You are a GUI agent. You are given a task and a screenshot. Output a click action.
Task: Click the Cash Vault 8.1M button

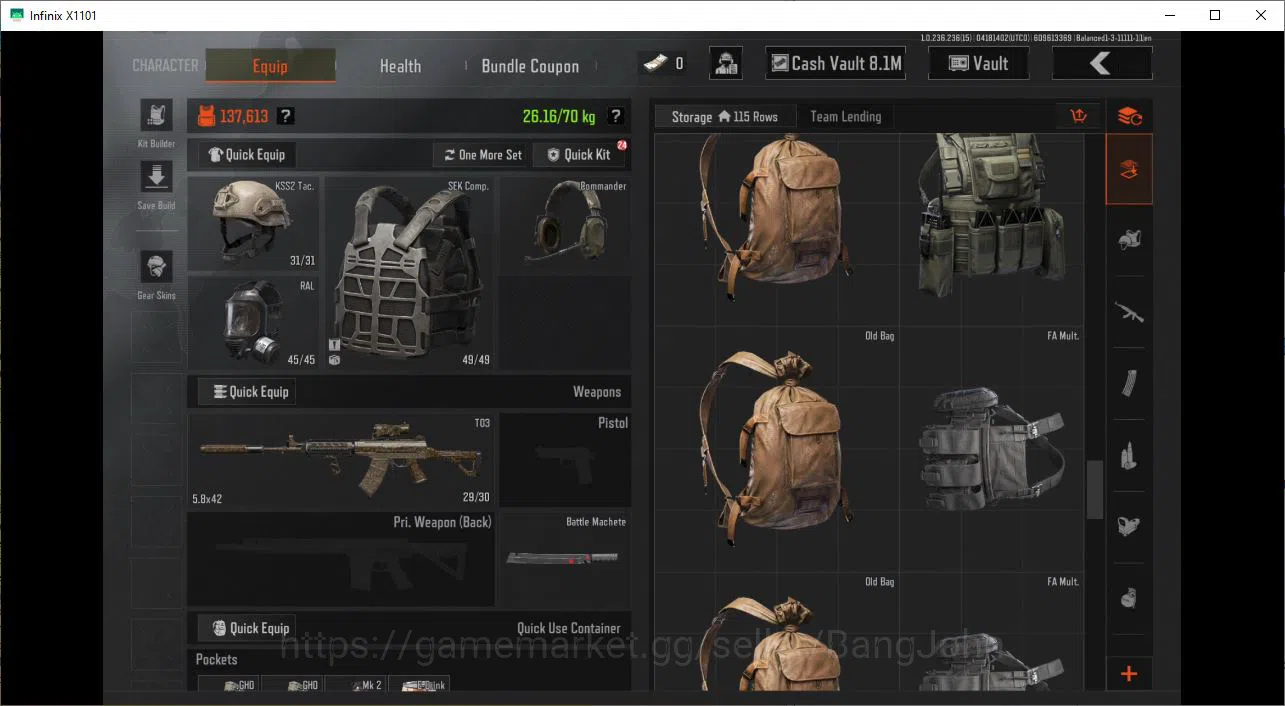[x=836, y=63]
